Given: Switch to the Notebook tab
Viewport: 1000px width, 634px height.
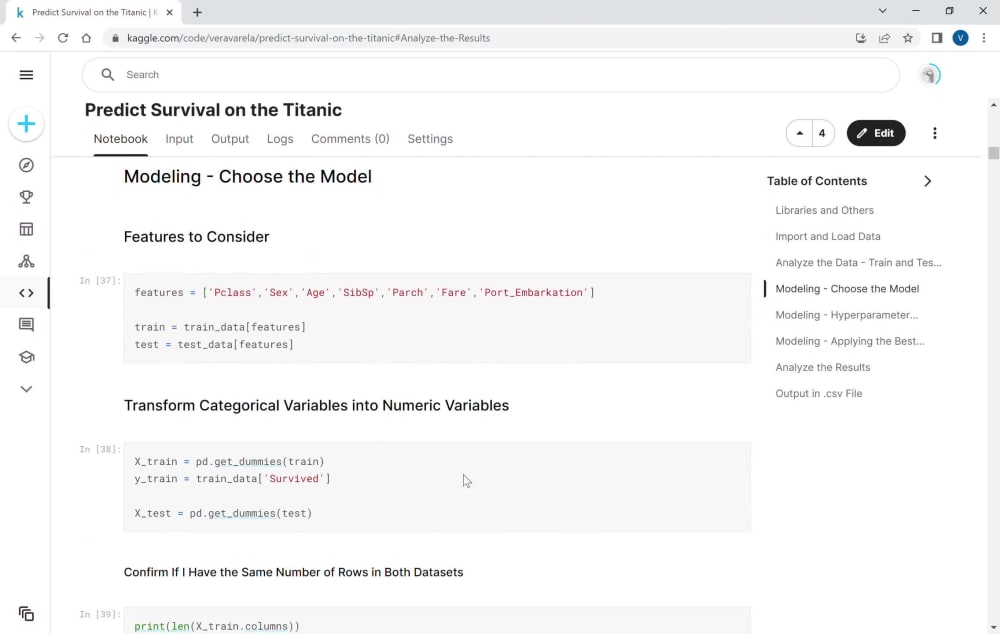Looking at the screenshot, I should [x=121, y=139].
